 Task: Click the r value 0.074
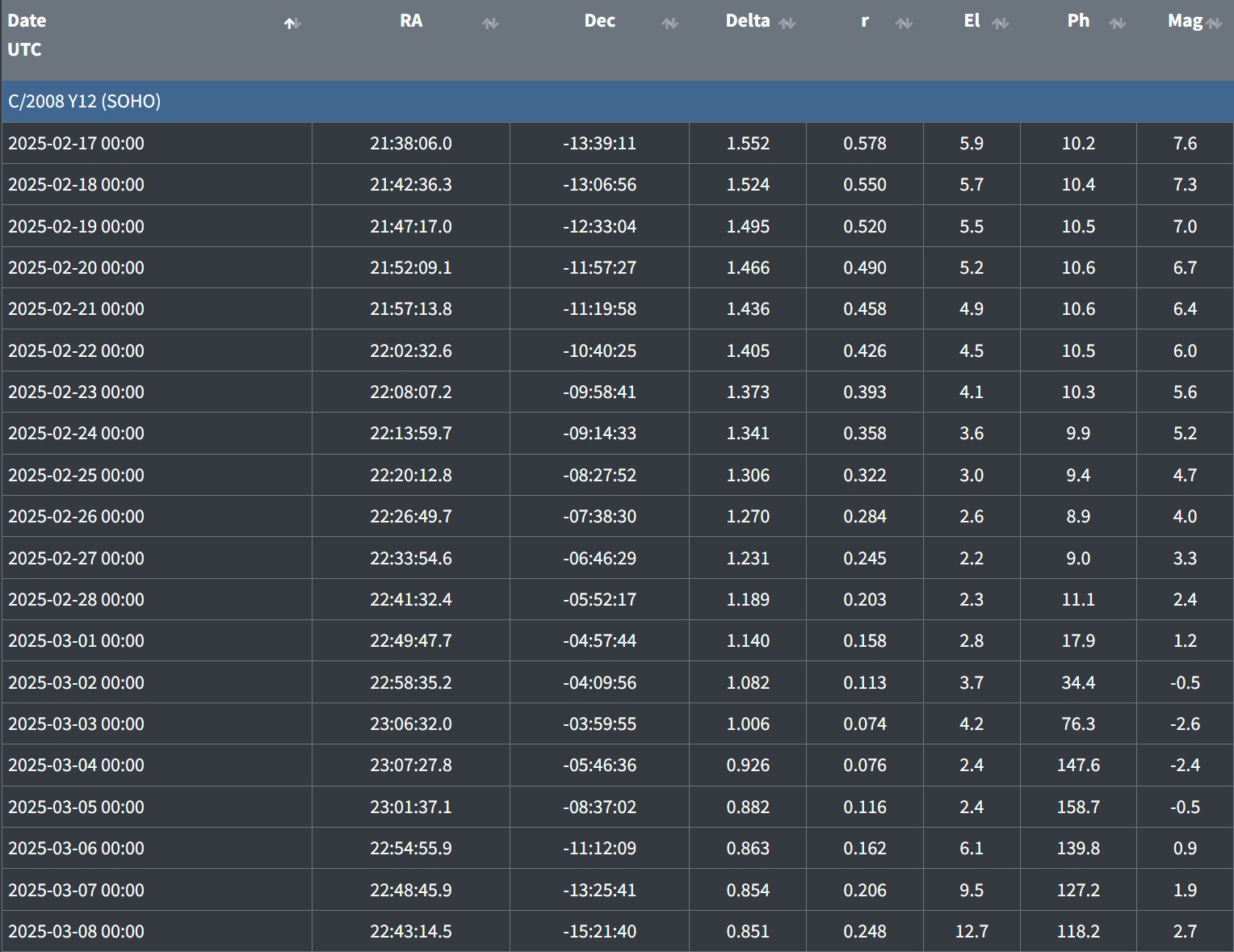tap(865, 723)
